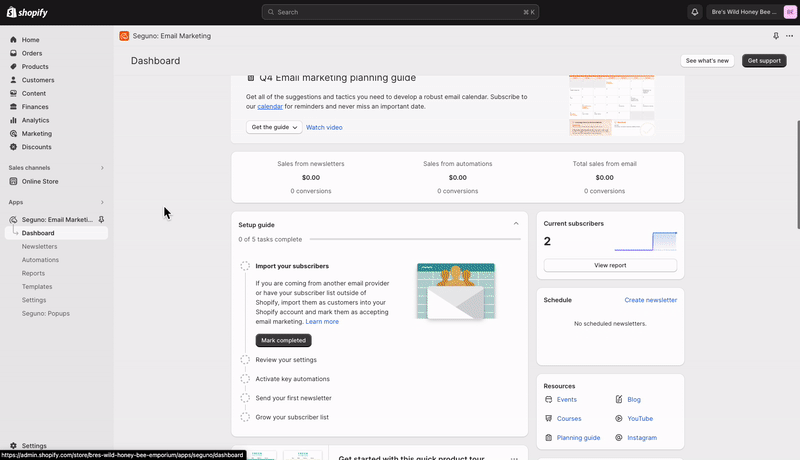Click the YouTube icon in Resources
The height and width of the screenshot is (460, 800).
(619, 418)
